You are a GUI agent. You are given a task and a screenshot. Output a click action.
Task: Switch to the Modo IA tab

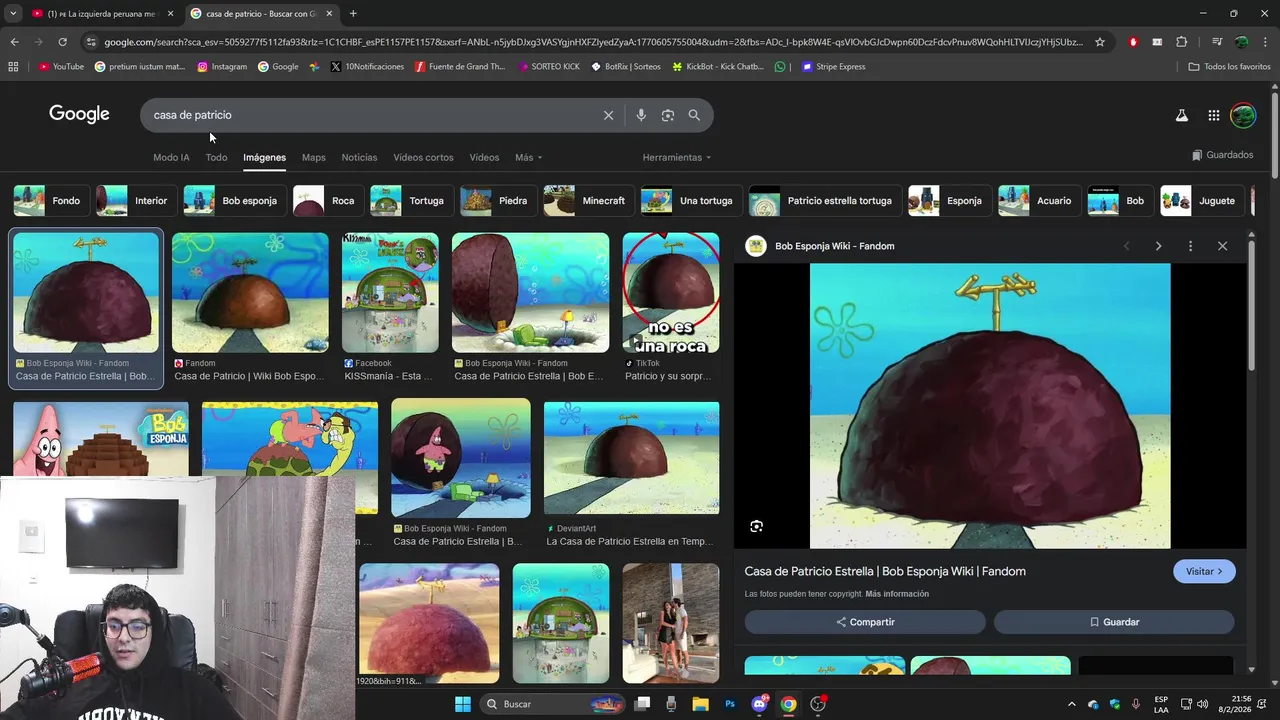click(171, 157)
